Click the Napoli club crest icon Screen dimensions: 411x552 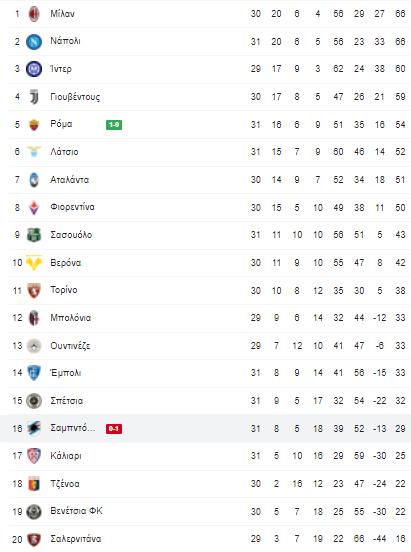tap(34, 42)
